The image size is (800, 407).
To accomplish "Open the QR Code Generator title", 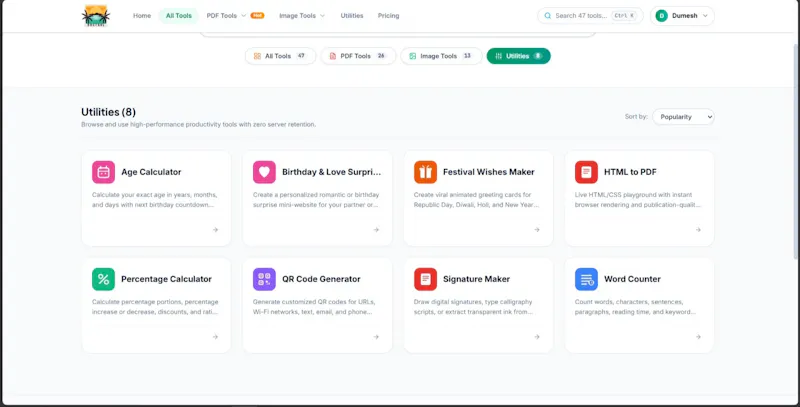I will click(321, 279).
